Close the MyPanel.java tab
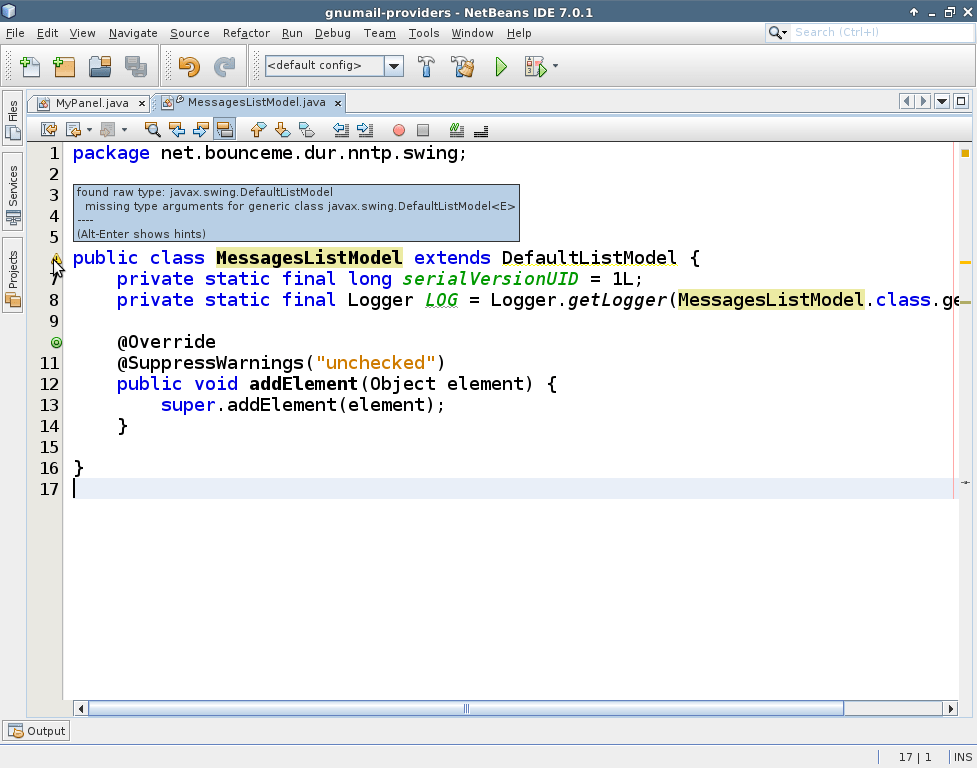 (x=141, y=103)
